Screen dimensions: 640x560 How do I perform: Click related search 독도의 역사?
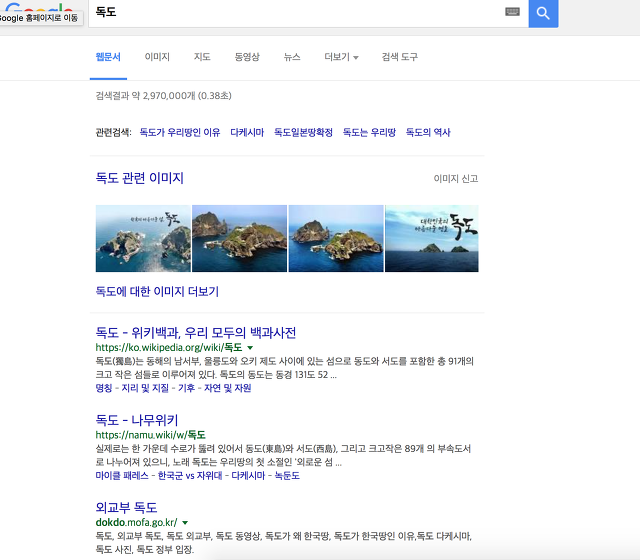point(428,132)
